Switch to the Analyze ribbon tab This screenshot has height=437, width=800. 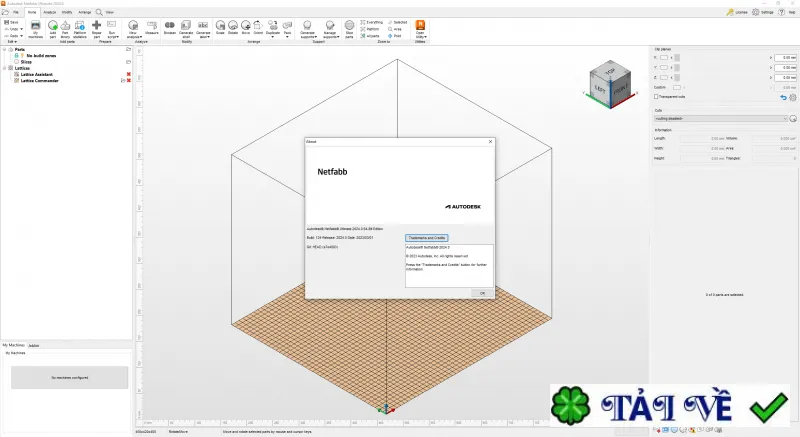pos(49,12)
